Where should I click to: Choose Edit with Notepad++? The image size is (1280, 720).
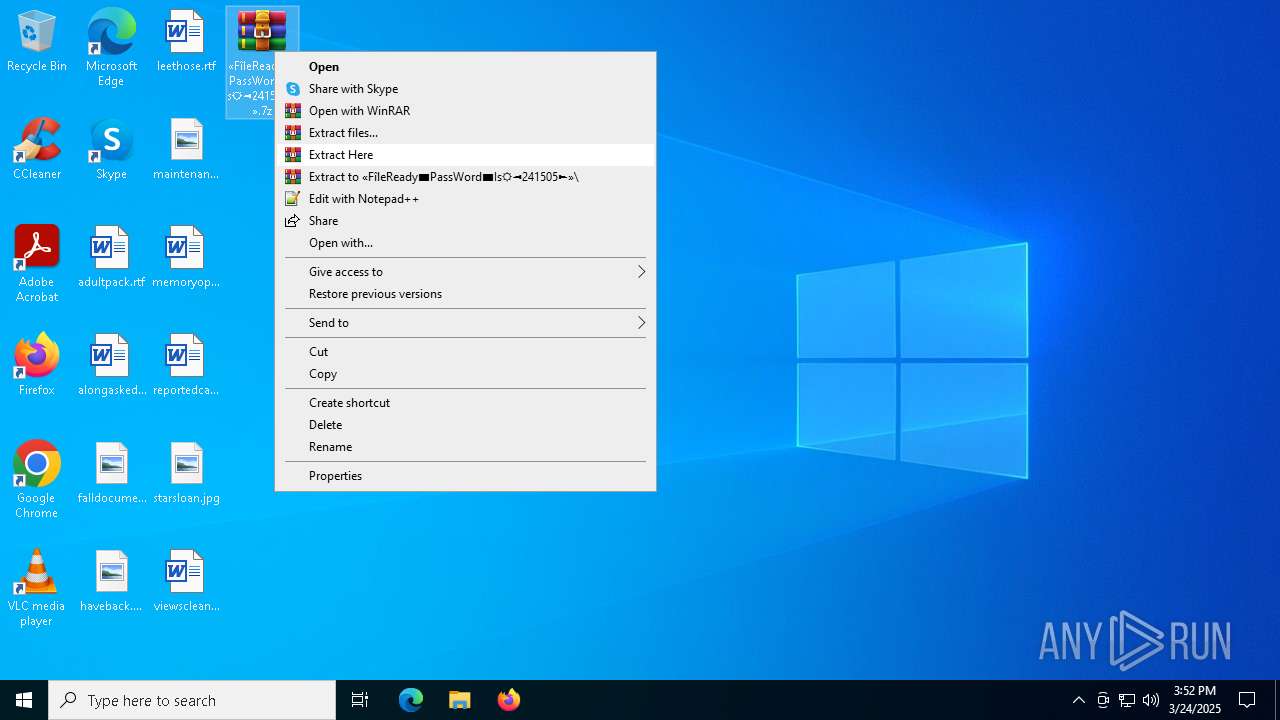[x=465, y=199]
